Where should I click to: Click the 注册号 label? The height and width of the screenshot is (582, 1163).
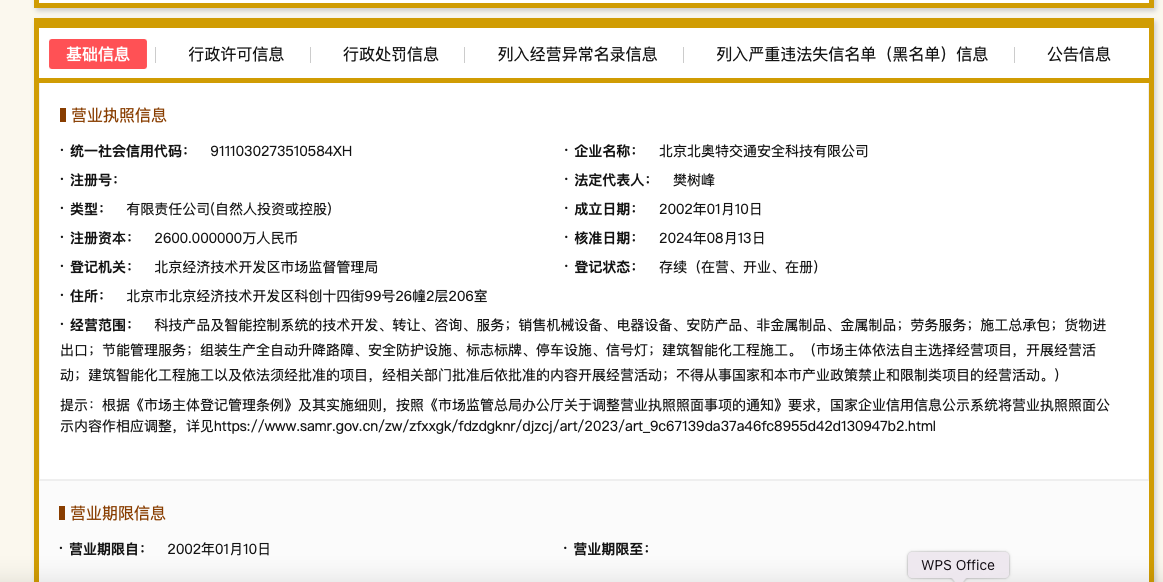93,180
